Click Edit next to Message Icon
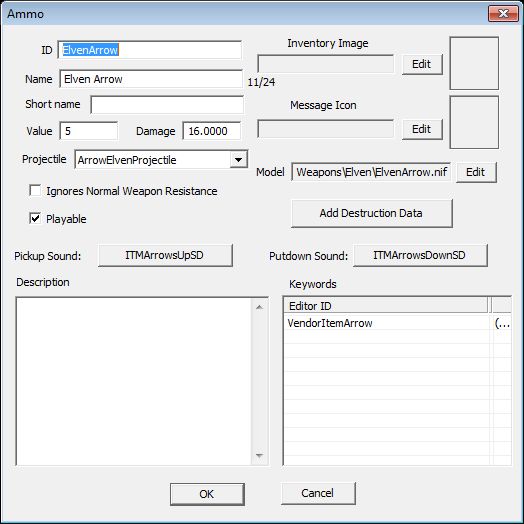 coord(422,129)
